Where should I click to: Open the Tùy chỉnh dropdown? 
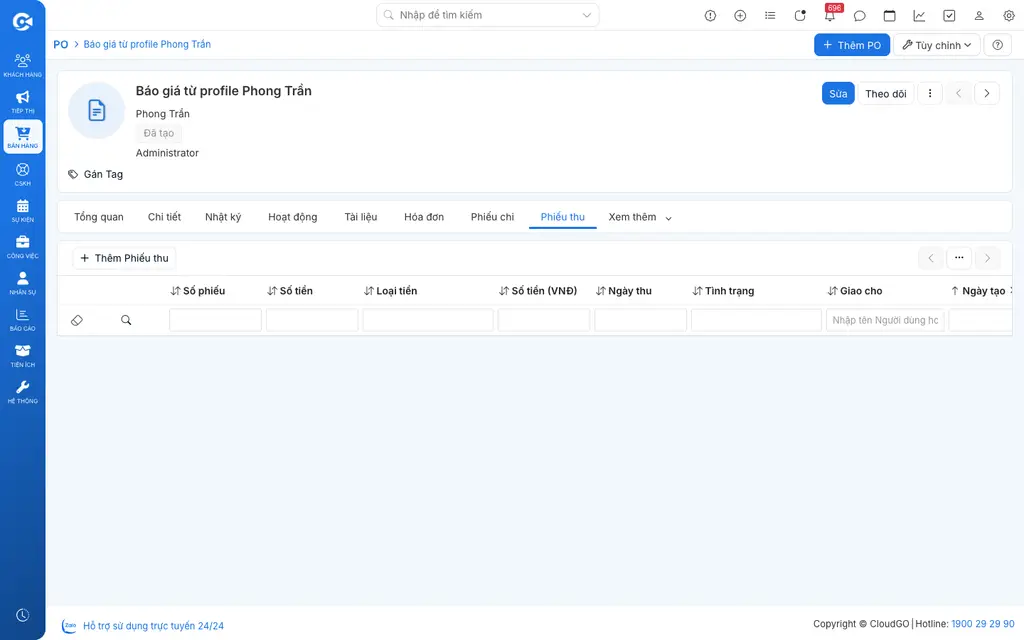(x=936, y=45)
